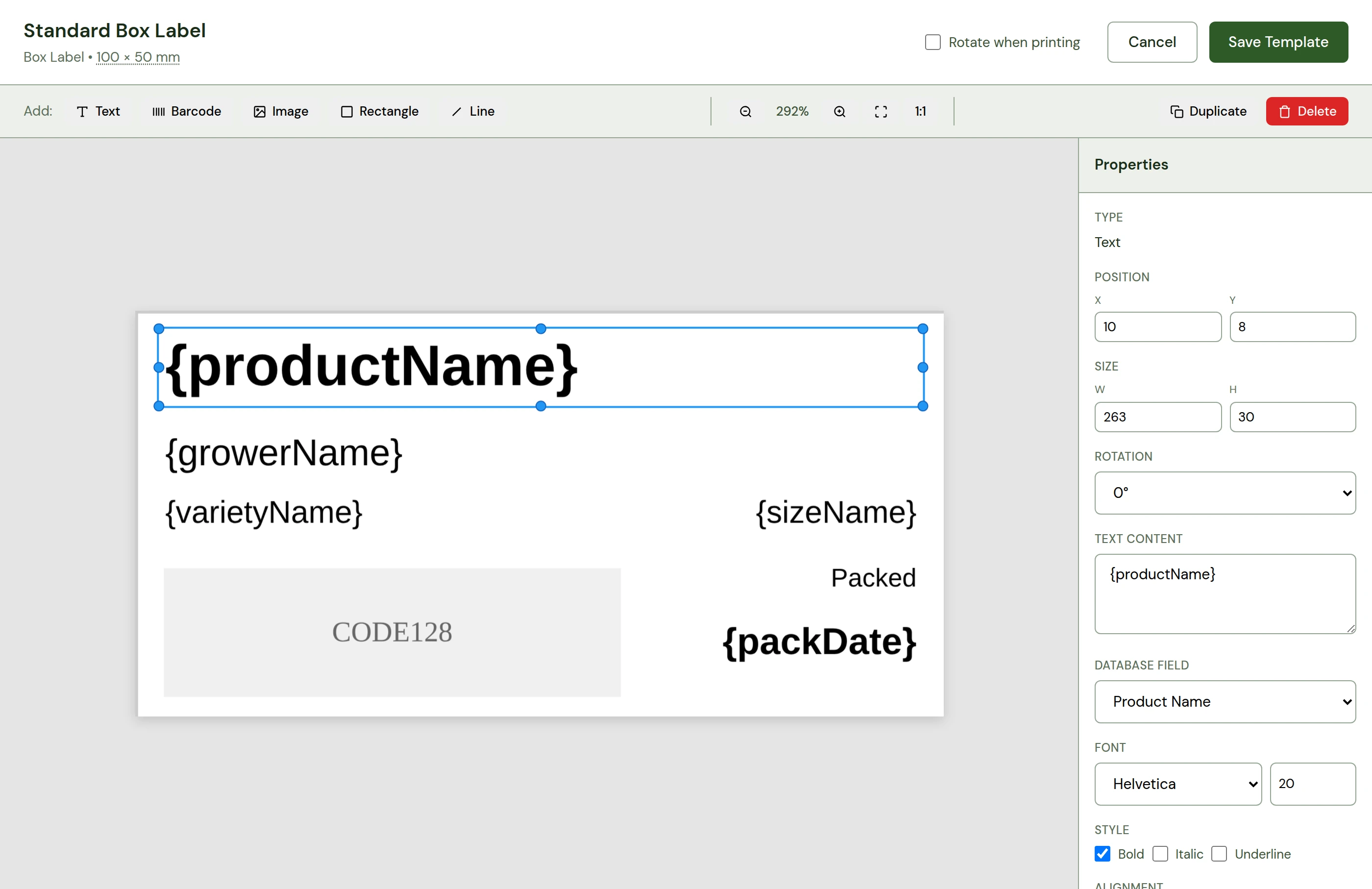Click the bottom-center resize handle of {productName}

pos(541,406)
